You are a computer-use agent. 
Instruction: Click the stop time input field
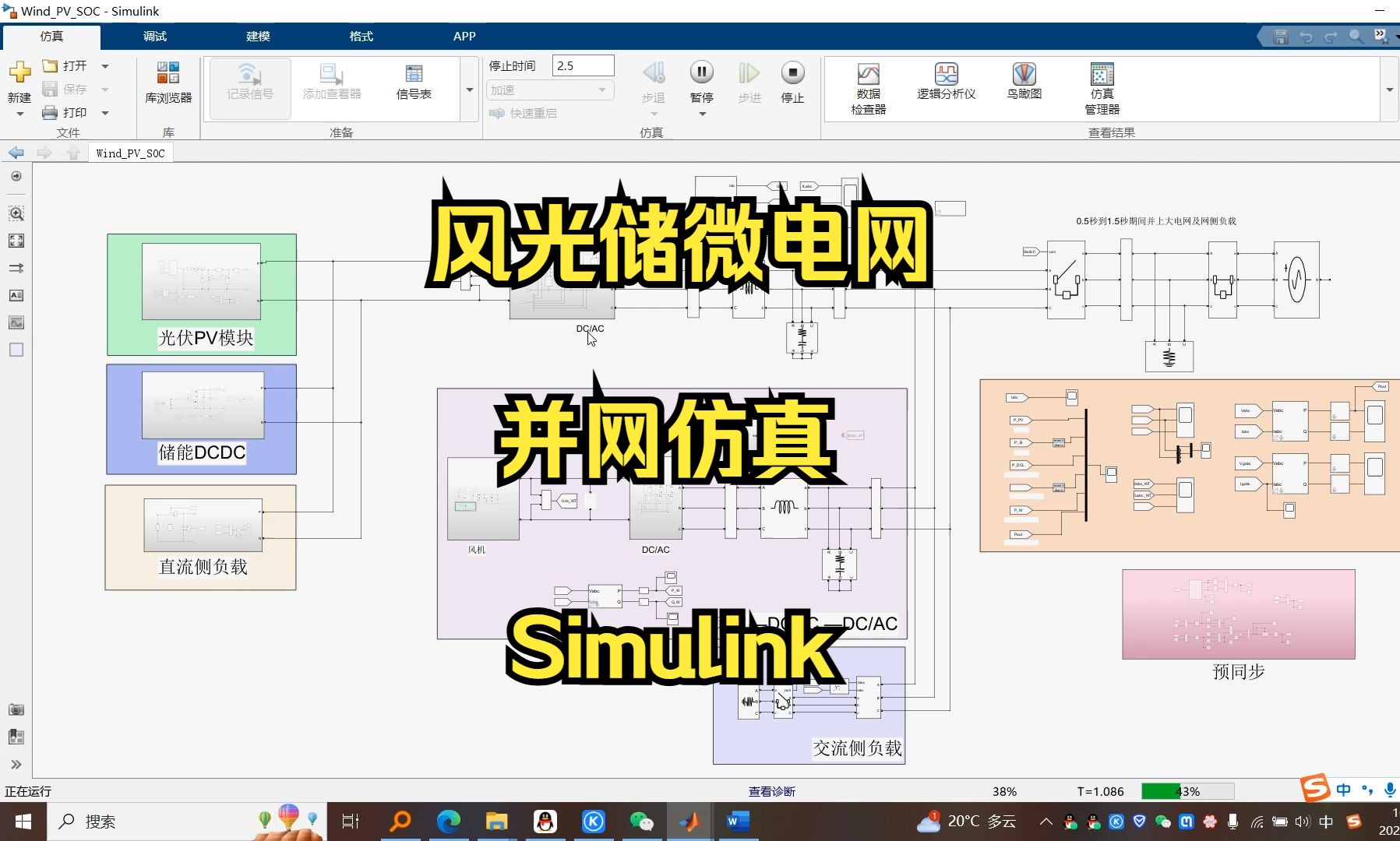583,65
